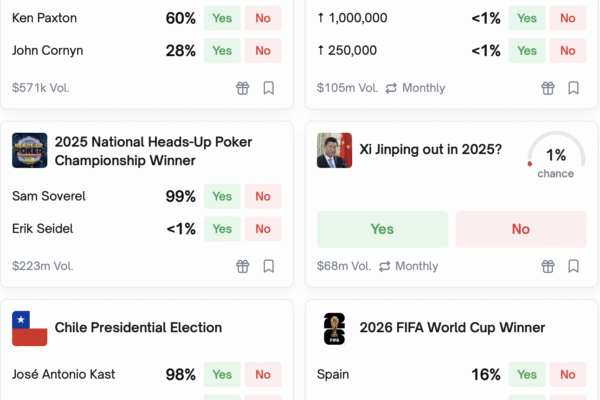Select Yes for Spain to win
The height and width of the screenshot is (400, 600).
pyautogui.click(x=527, y=374)
